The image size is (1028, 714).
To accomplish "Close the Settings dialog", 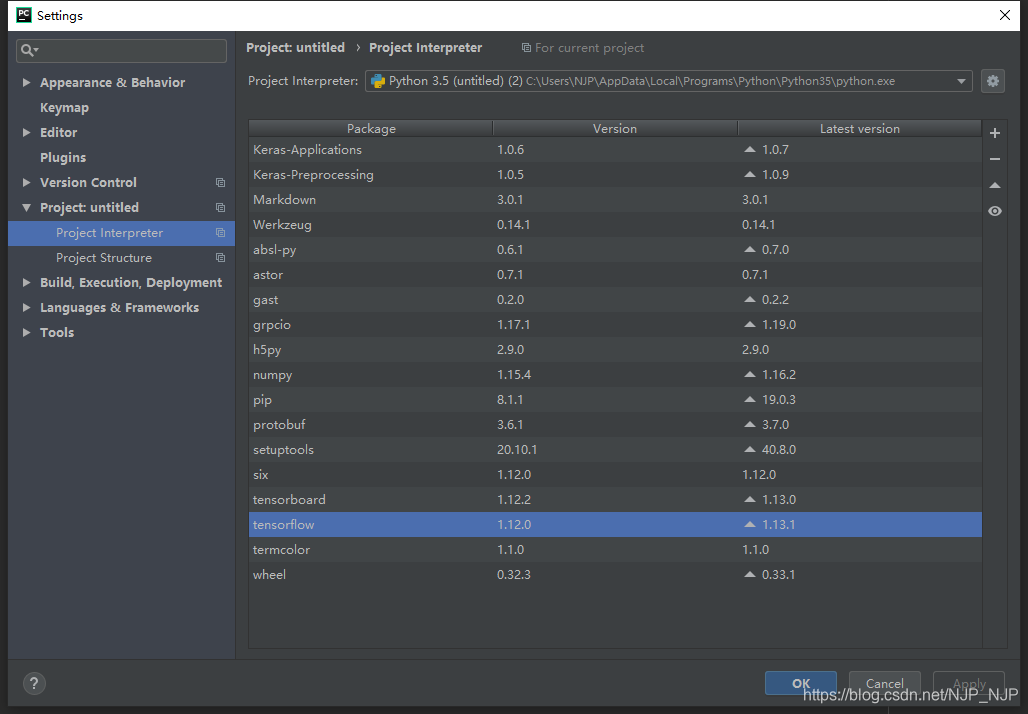I will 1004,15.
